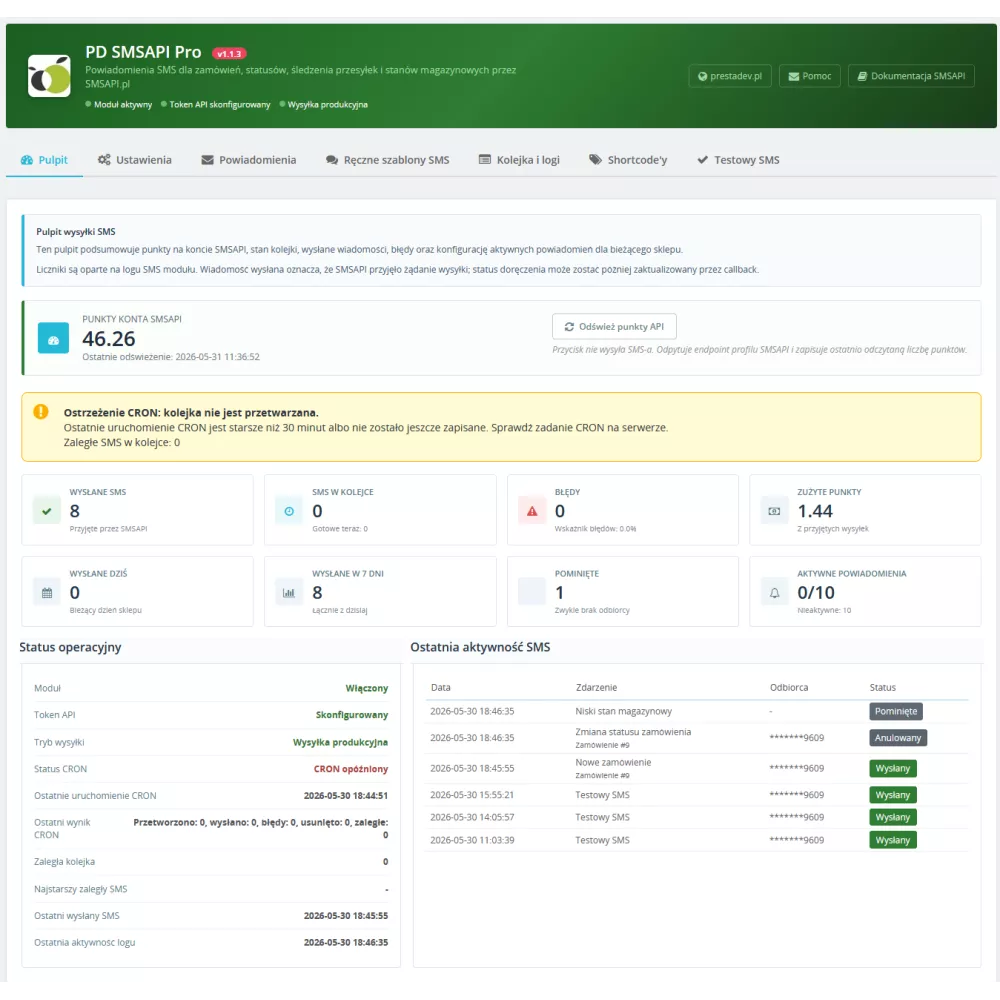Go to Ręczne szablony SMS tab
Viewport: 1000px width, 1000px height.
[x=388, y=160]
